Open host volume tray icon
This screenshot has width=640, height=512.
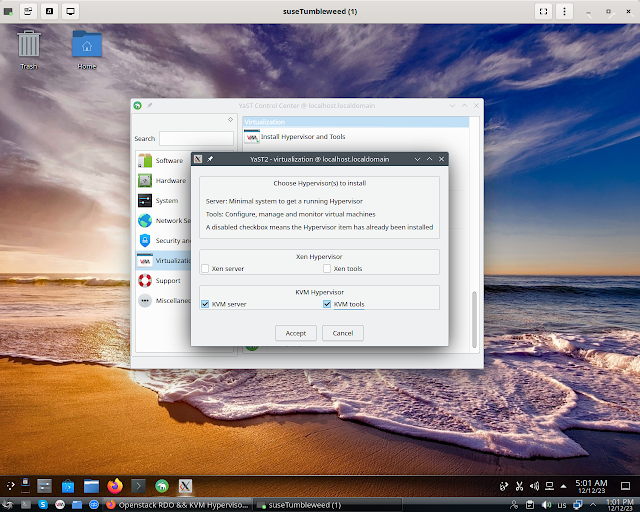546,505
